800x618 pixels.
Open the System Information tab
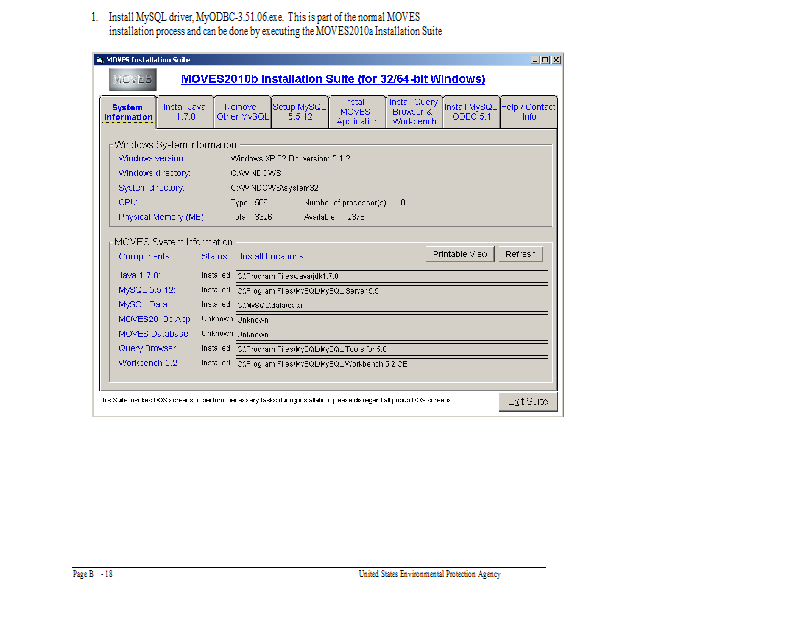tap(128, 112)
